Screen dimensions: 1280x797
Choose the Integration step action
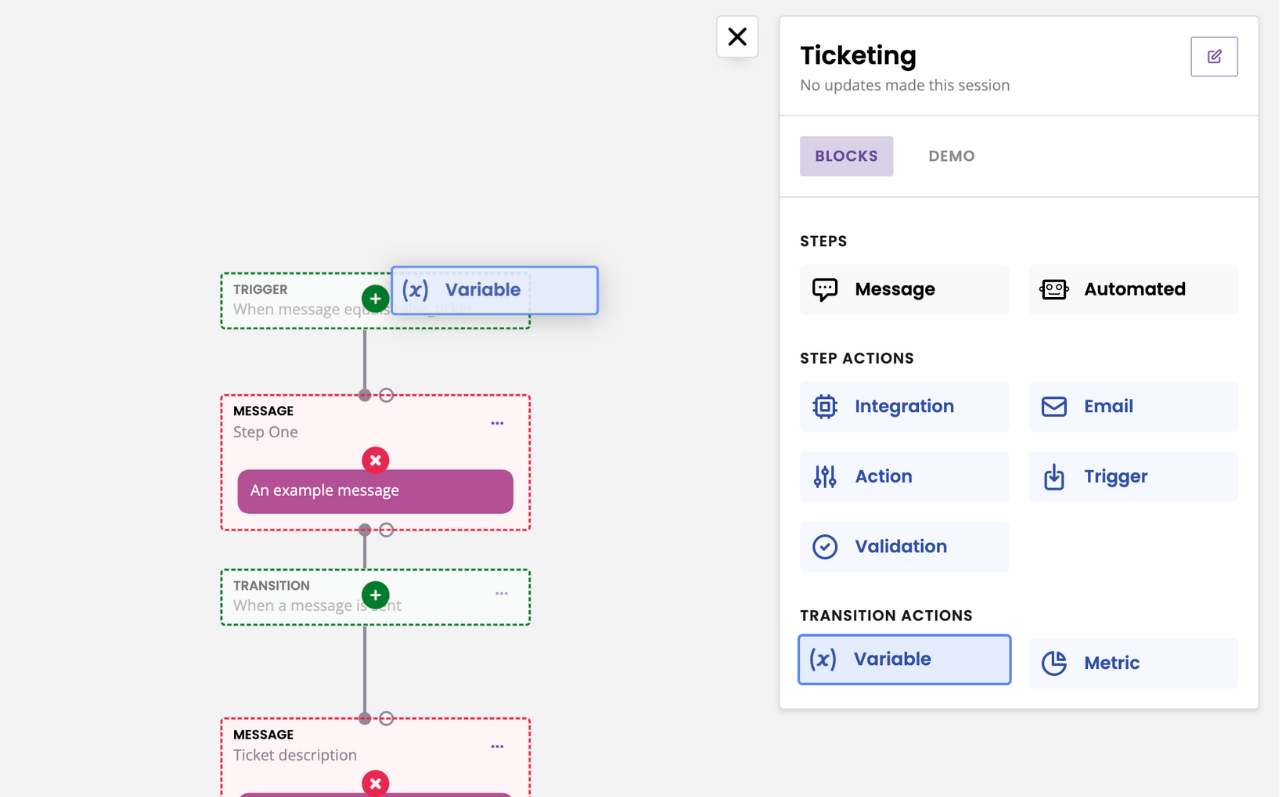coord(903,406)
